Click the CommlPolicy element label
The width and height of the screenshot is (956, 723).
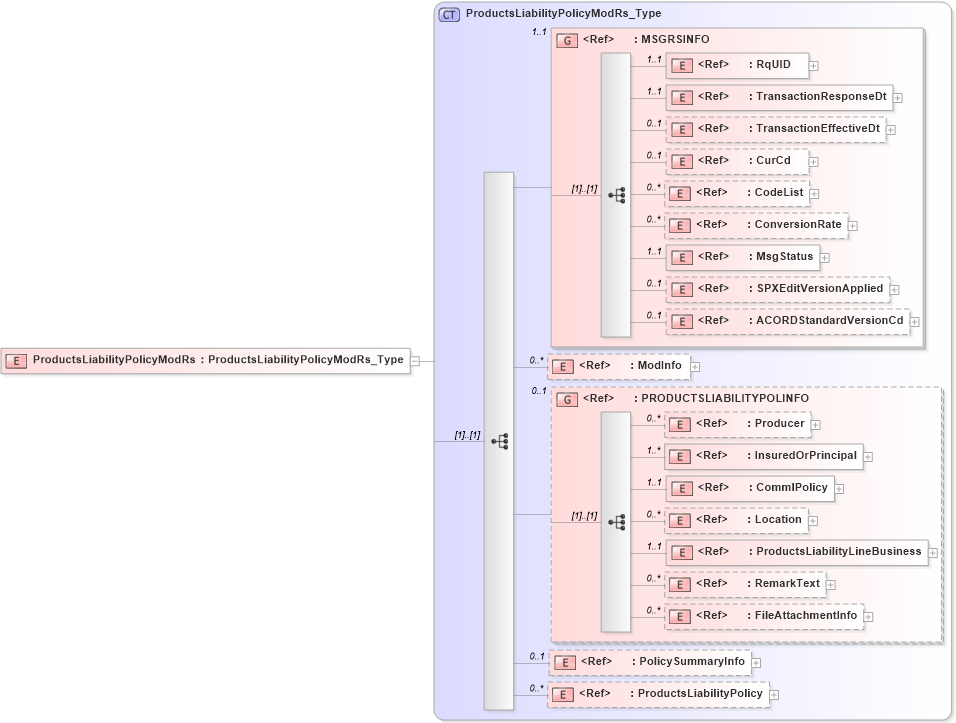[787, 488]
